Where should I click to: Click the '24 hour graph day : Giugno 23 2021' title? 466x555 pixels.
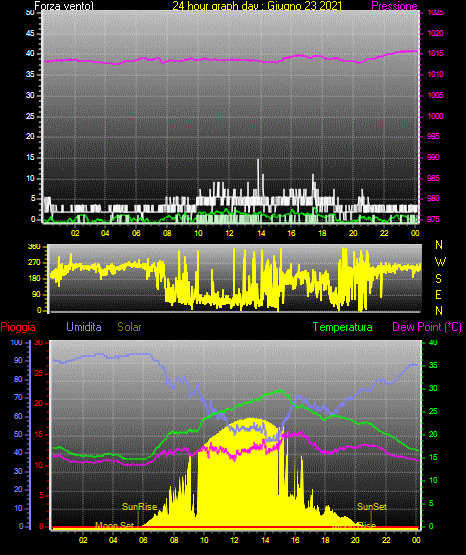257,5
